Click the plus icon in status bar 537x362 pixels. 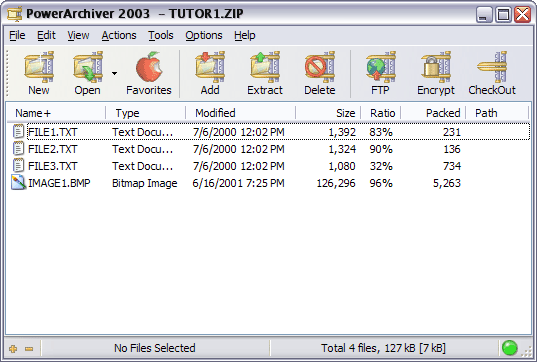(13, 349)
